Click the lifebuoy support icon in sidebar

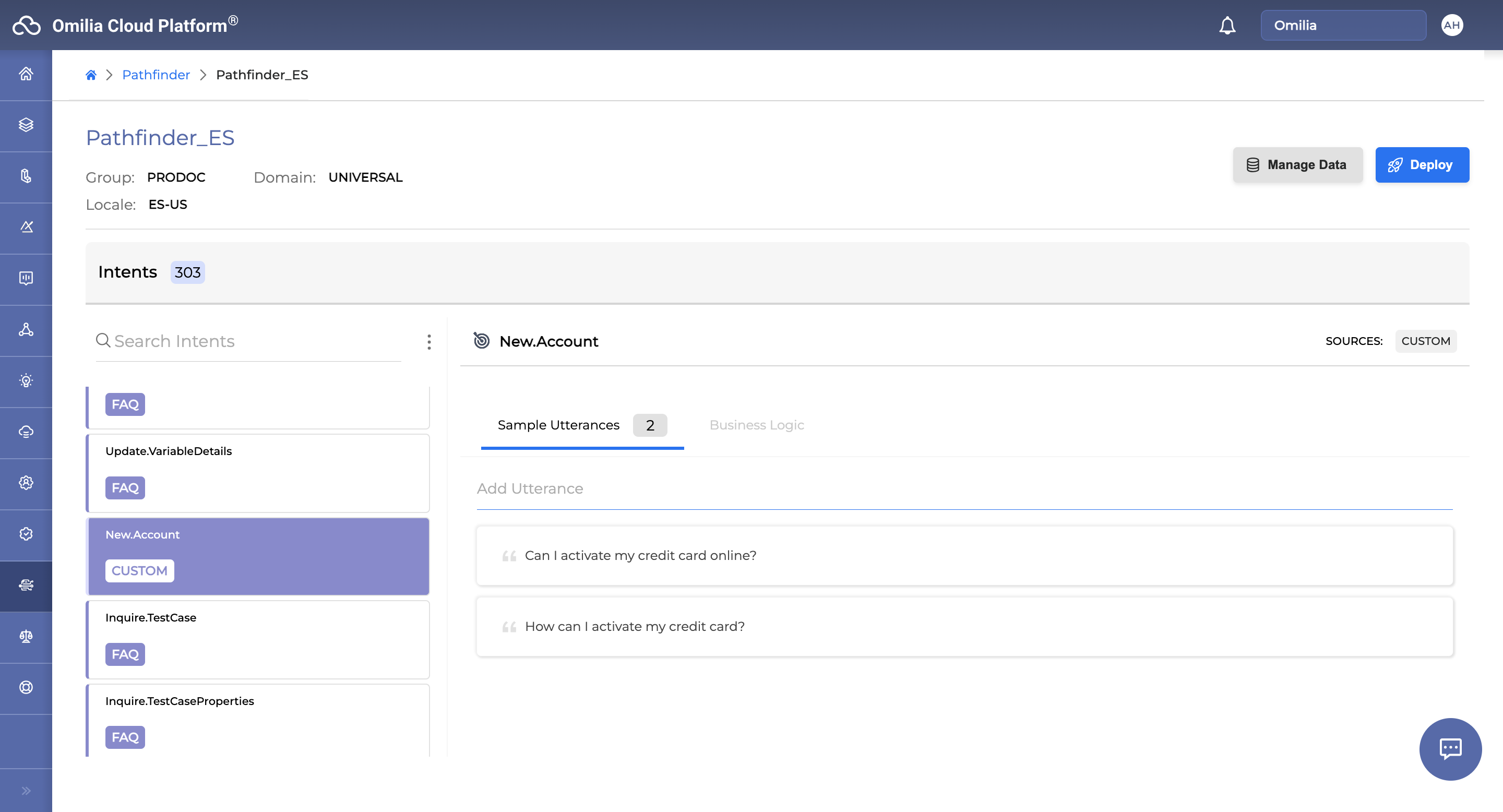(26, 687)
